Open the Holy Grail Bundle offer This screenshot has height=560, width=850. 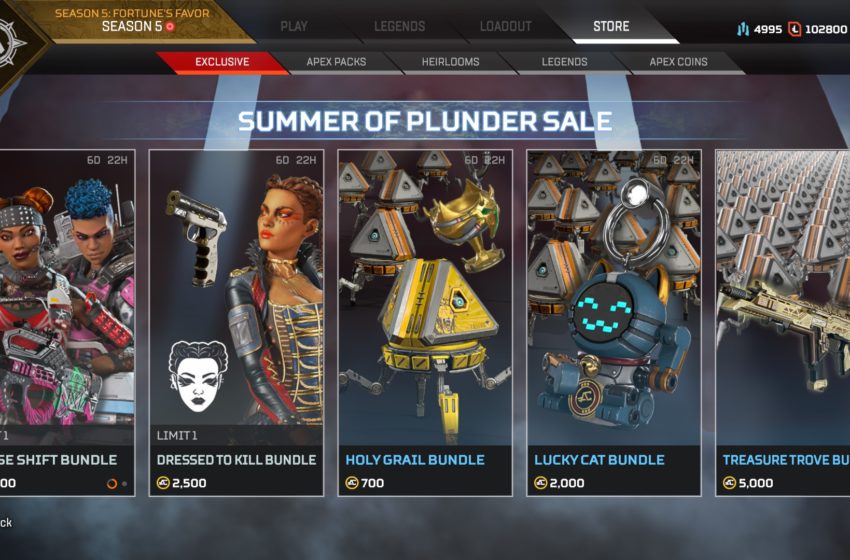425,323
